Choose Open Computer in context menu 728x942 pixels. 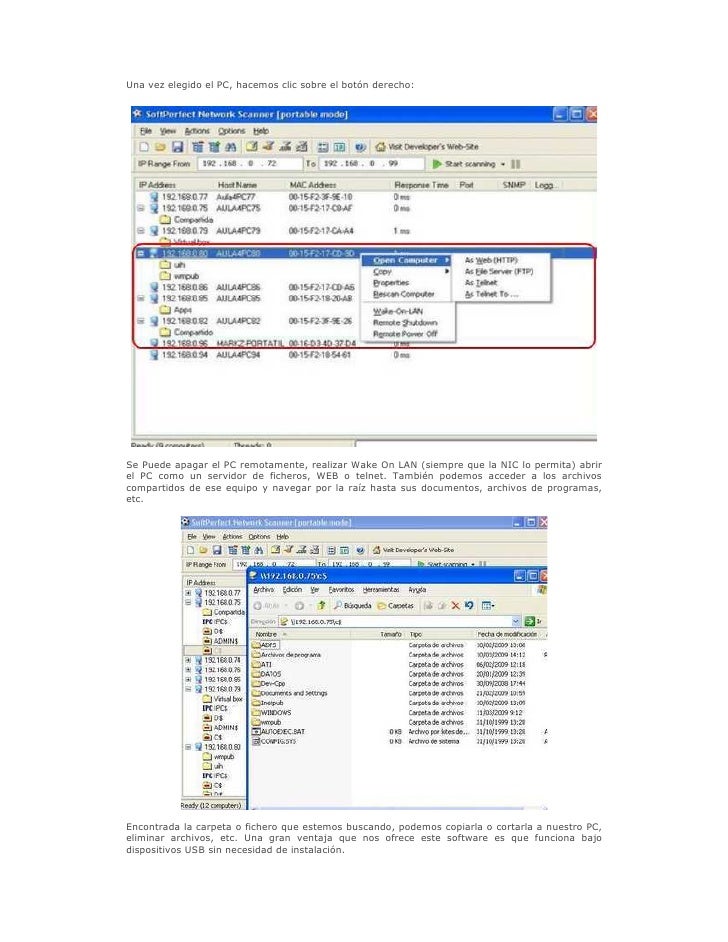coord(405,260)
